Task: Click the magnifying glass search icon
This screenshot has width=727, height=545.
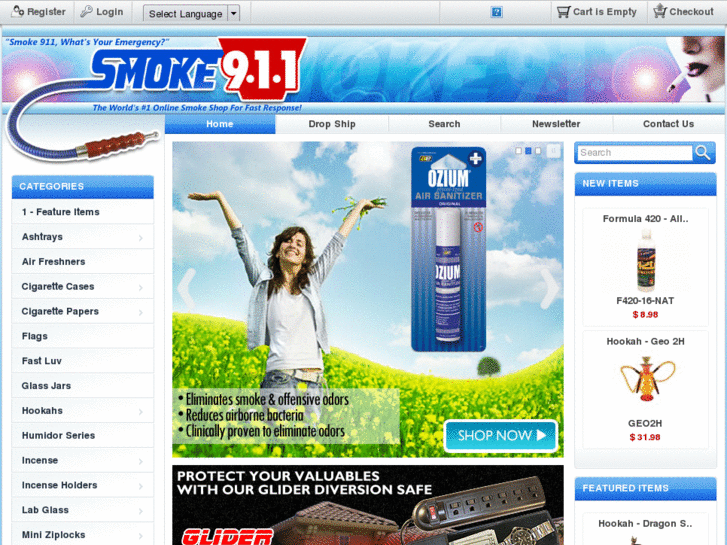Action: [703, 153]
